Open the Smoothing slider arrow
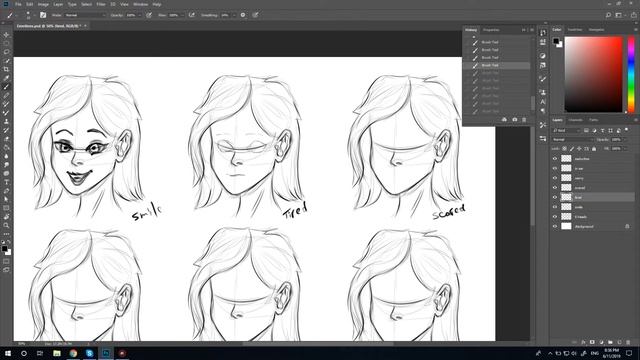This screenshot has width=640, height=360. 234,15
